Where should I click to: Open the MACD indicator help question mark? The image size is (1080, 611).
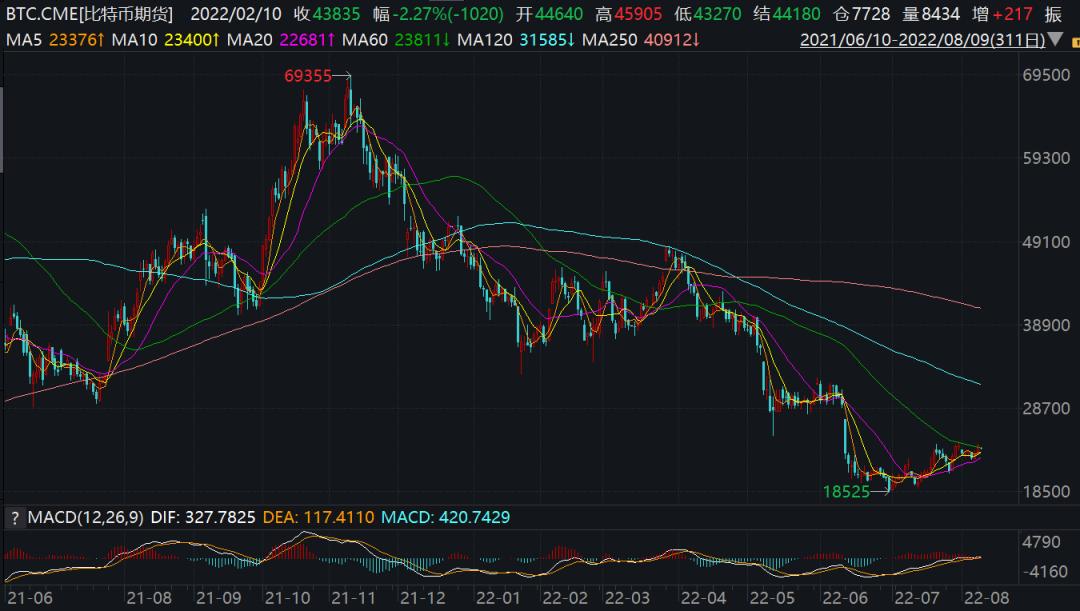coord(14,518)
